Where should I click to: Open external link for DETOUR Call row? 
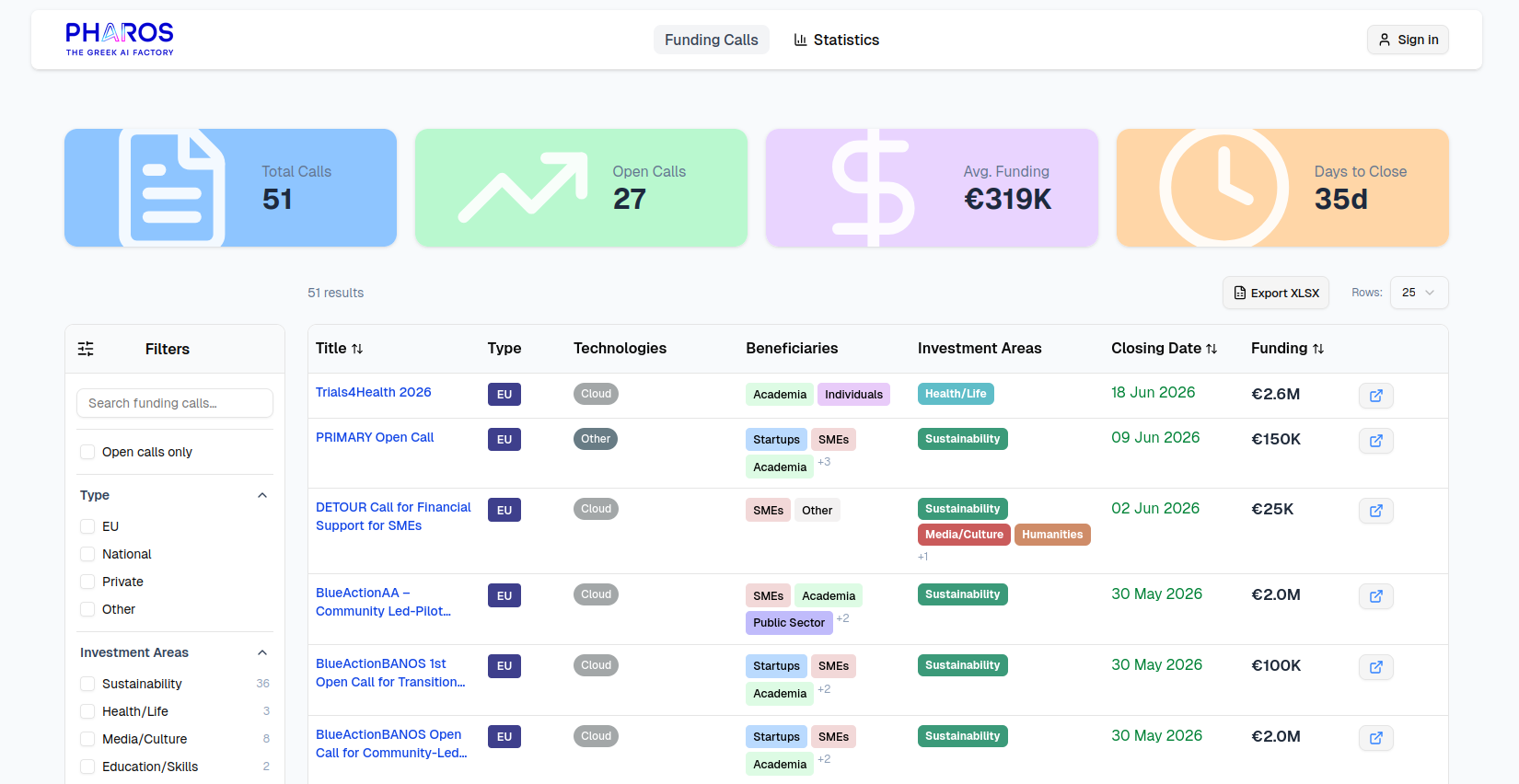1375,511
